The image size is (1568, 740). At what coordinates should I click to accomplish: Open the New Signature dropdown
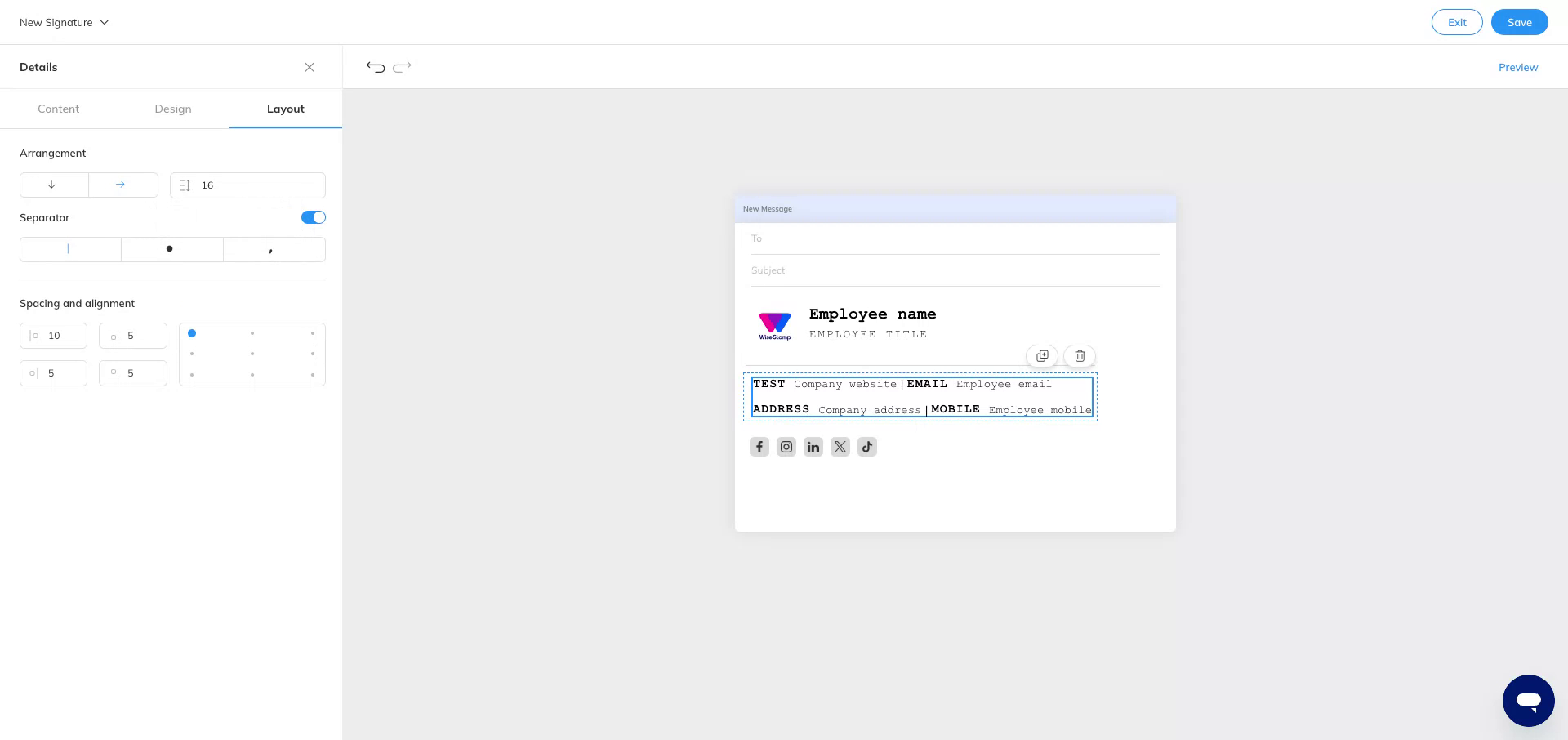click(64, 22)
